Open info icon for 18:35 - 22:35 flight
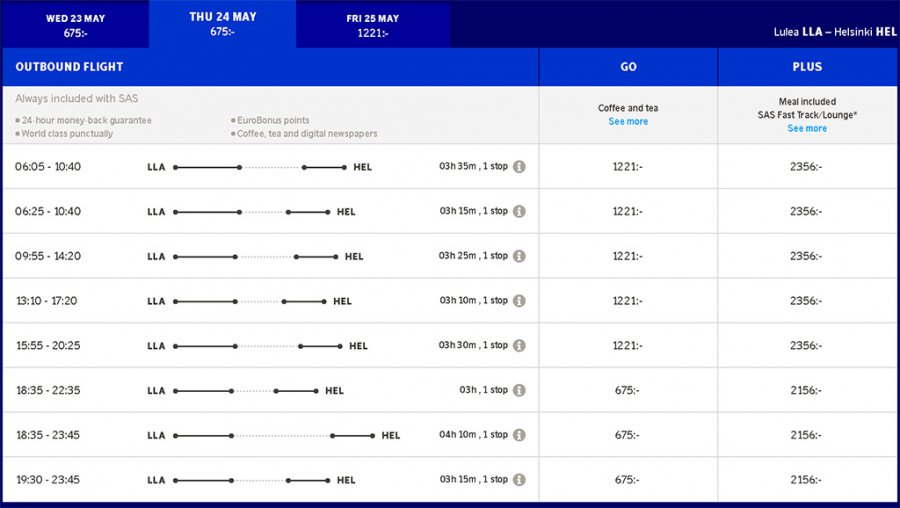The image size is (900, 508). click(x=519, y=390)
